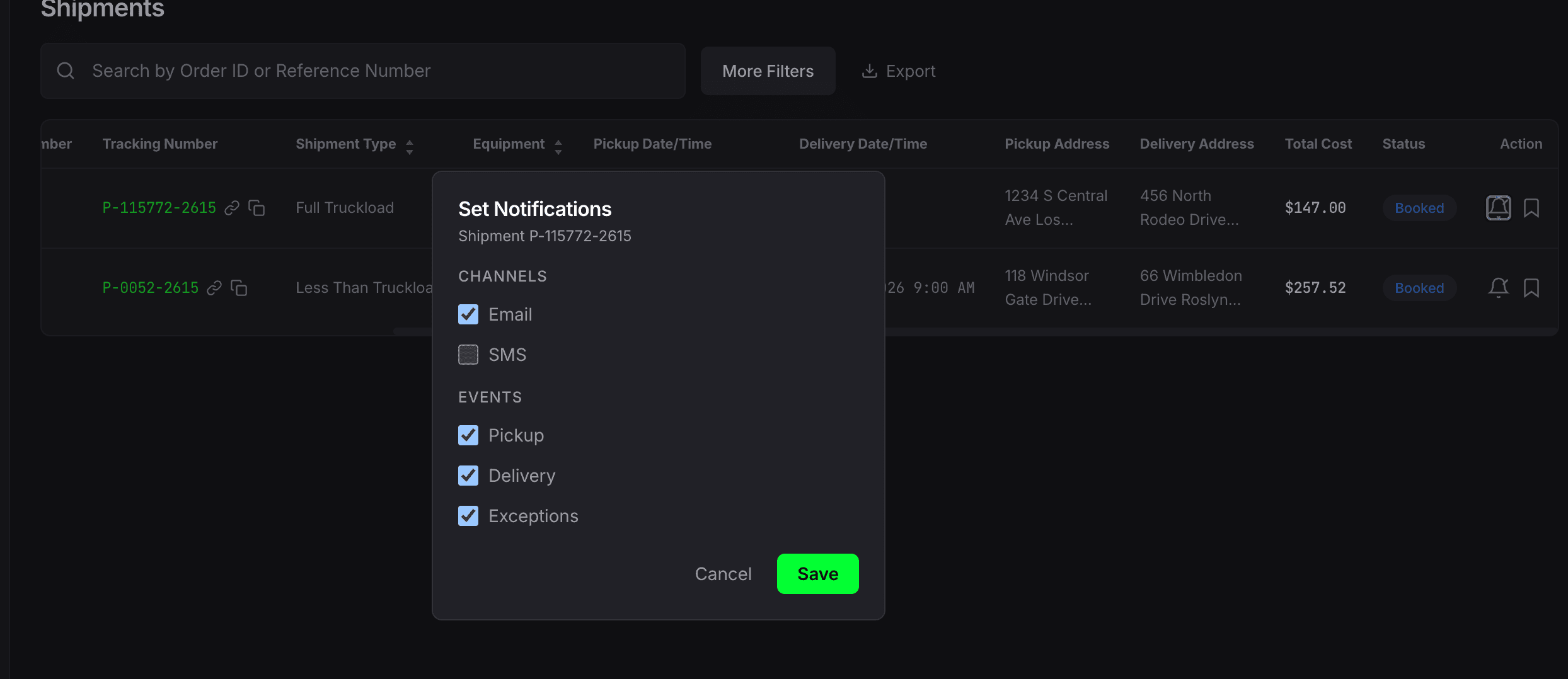Uncheck the Email notification channel
Screen dimensions: 1568x679
point(468,314)
